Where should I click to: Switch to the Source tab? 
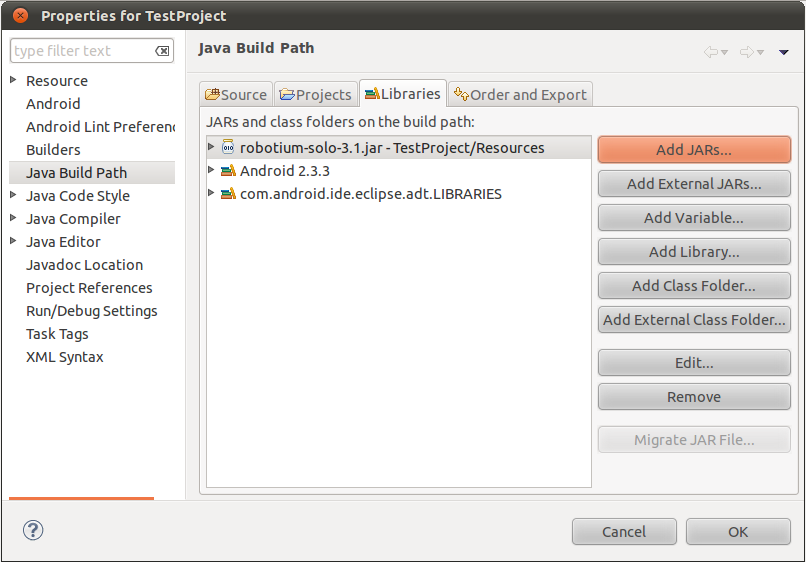point(236,95)
